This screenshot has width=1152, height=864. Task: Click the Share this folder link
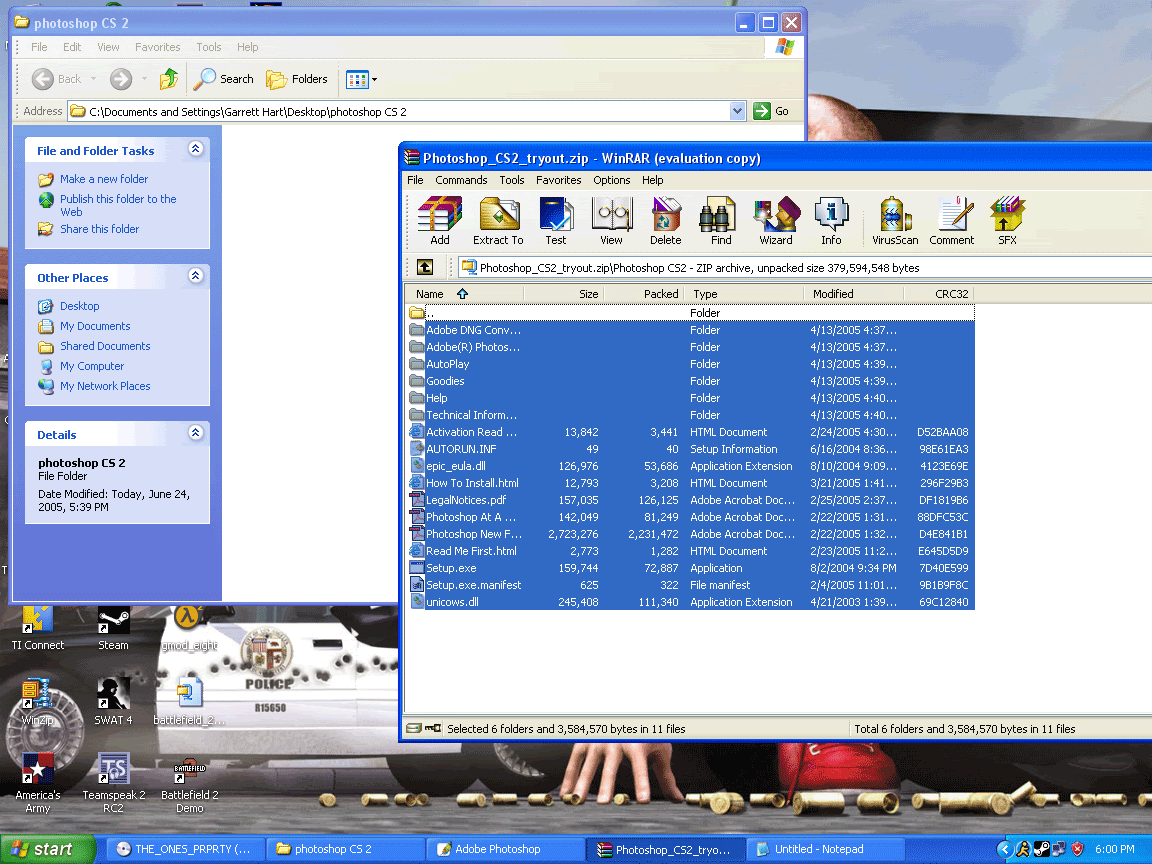(x=99, y=229)
